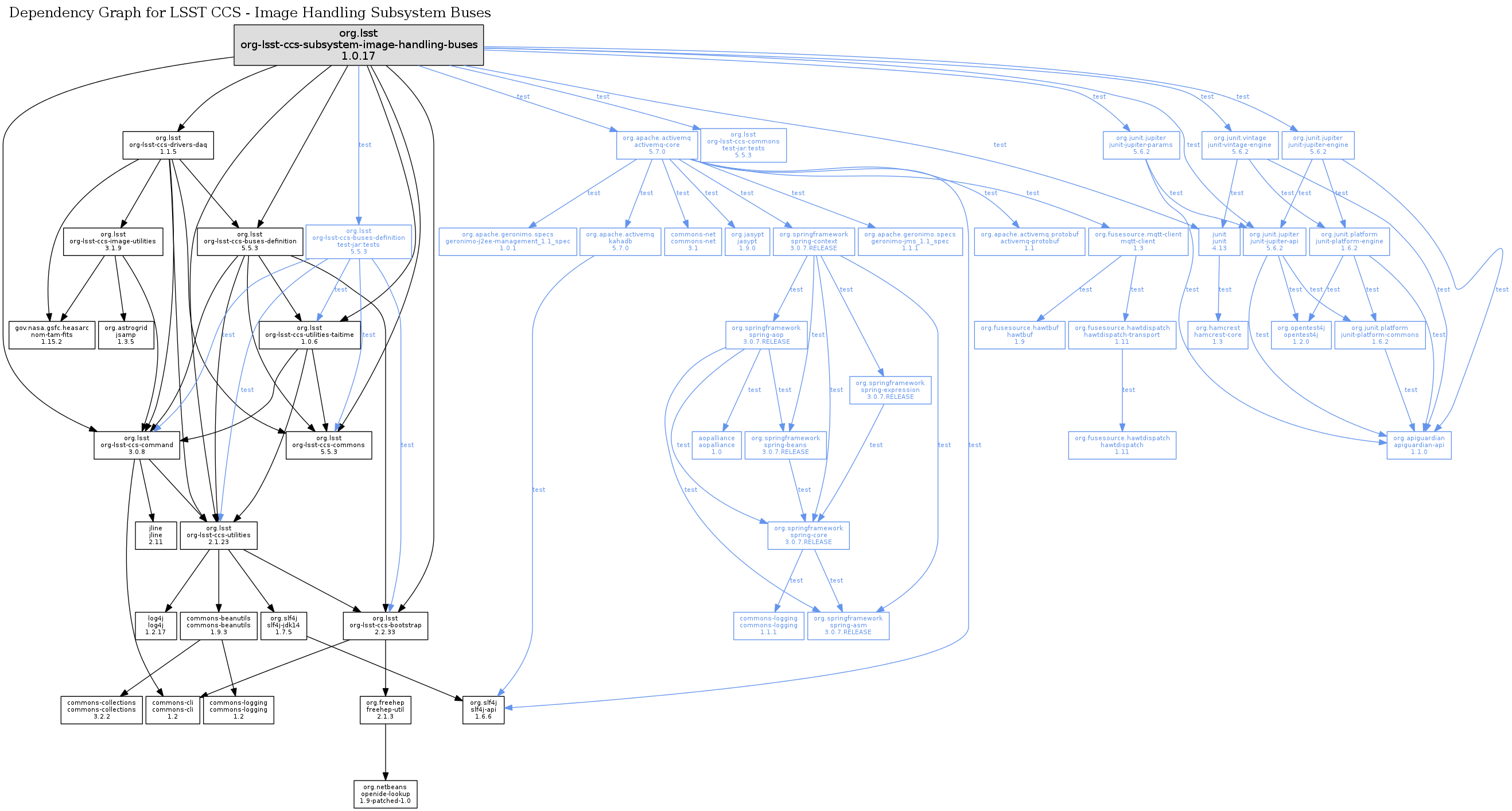The width and height of the screenshot is (1512, 811).
Task: Click the org-lsst-ccs-image-utilities 3.1.9 node
Action: point(113,242)
